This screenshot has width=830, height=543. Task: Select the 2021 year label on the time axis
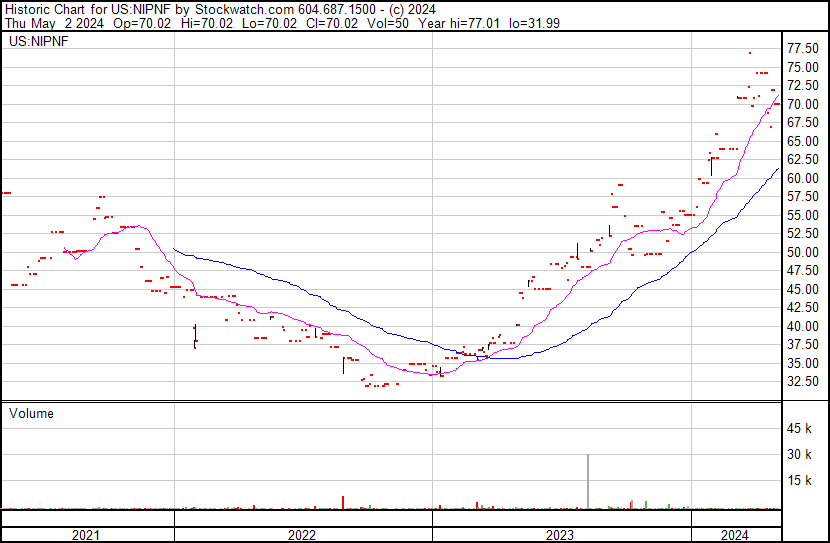click(x=87, y=535)
